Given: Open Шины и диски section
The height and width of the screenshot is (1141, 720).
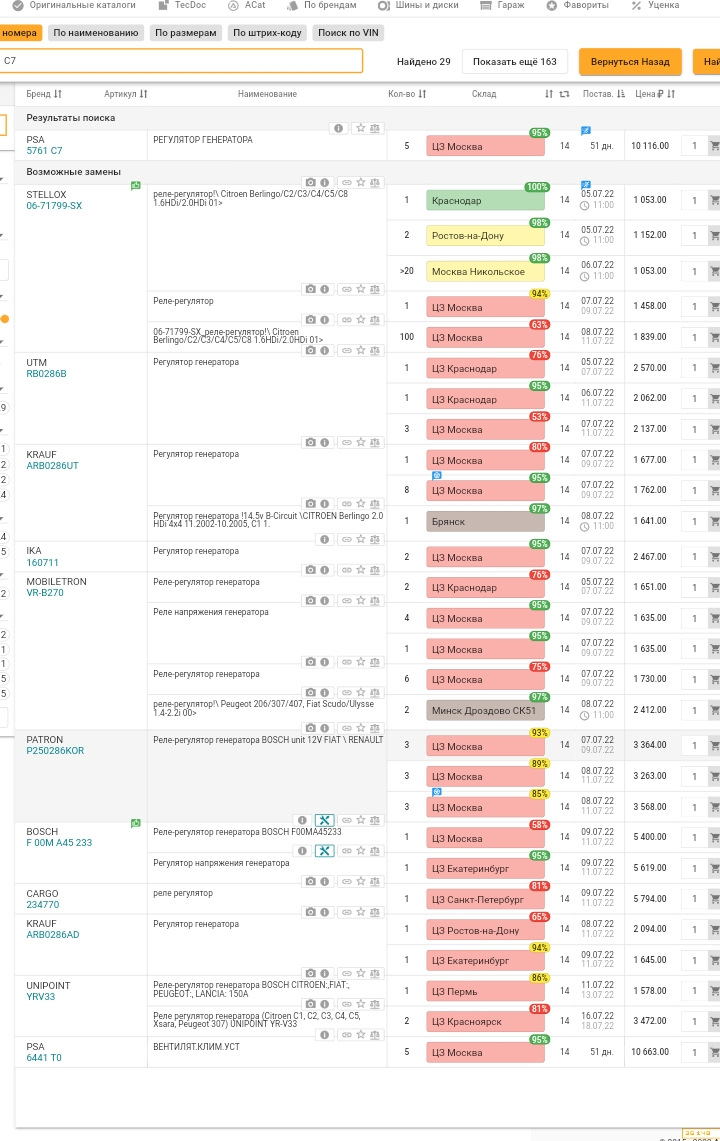Looking at the screenshot, I should [x=418, y=5].
